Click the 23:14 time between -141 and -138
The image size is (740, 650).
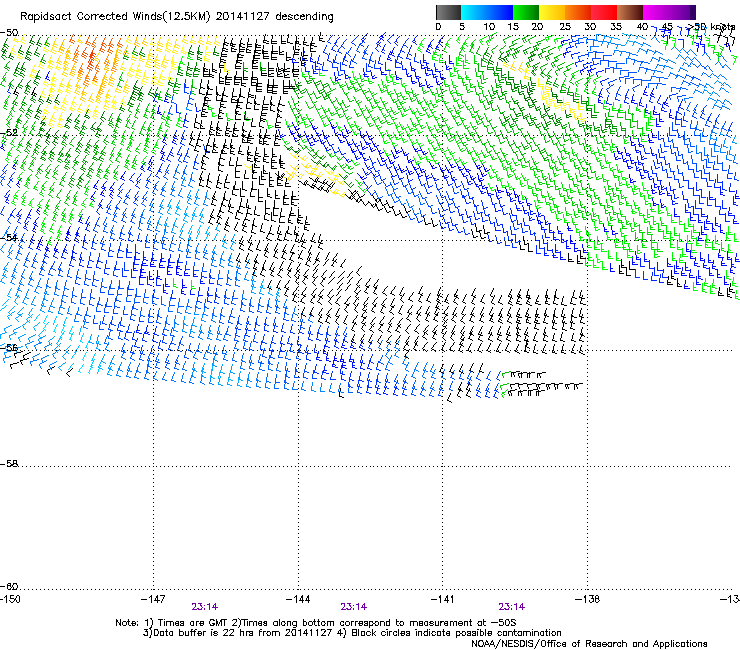tap(512, 607)
